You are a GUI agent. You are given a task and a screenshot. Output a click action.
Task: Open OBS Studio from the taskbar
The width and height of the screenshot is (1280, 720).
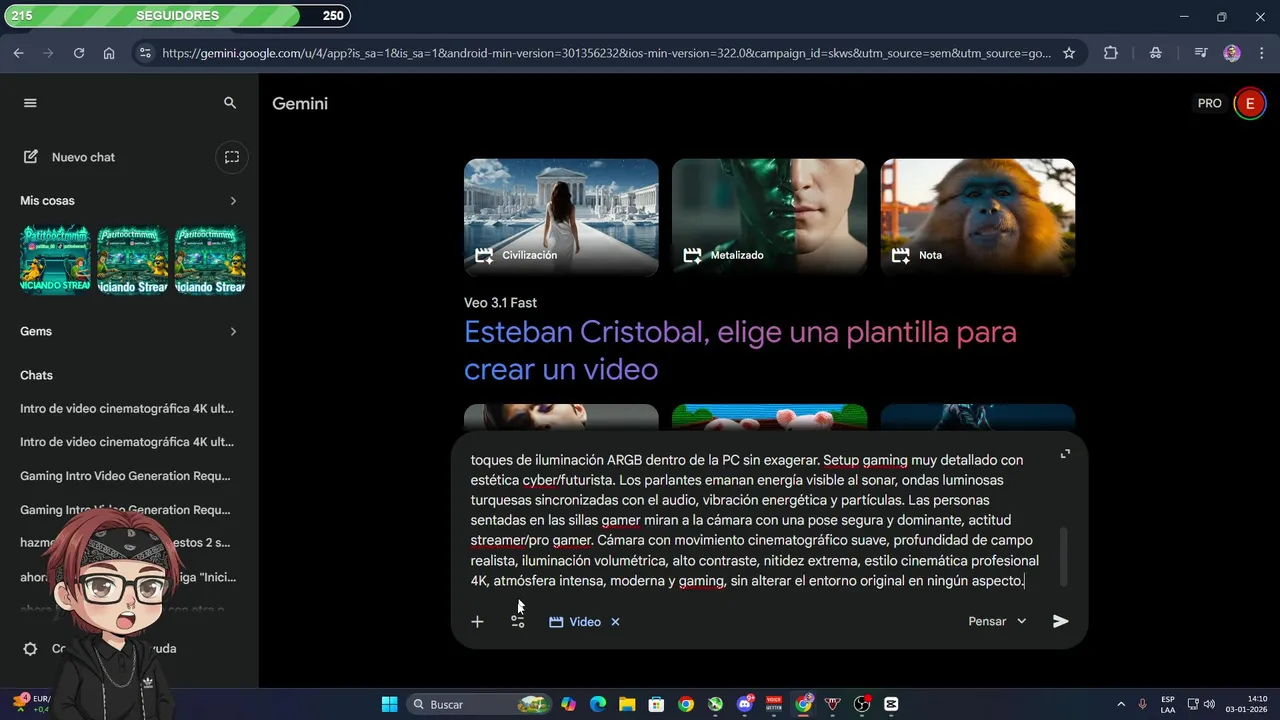(862, 704)
